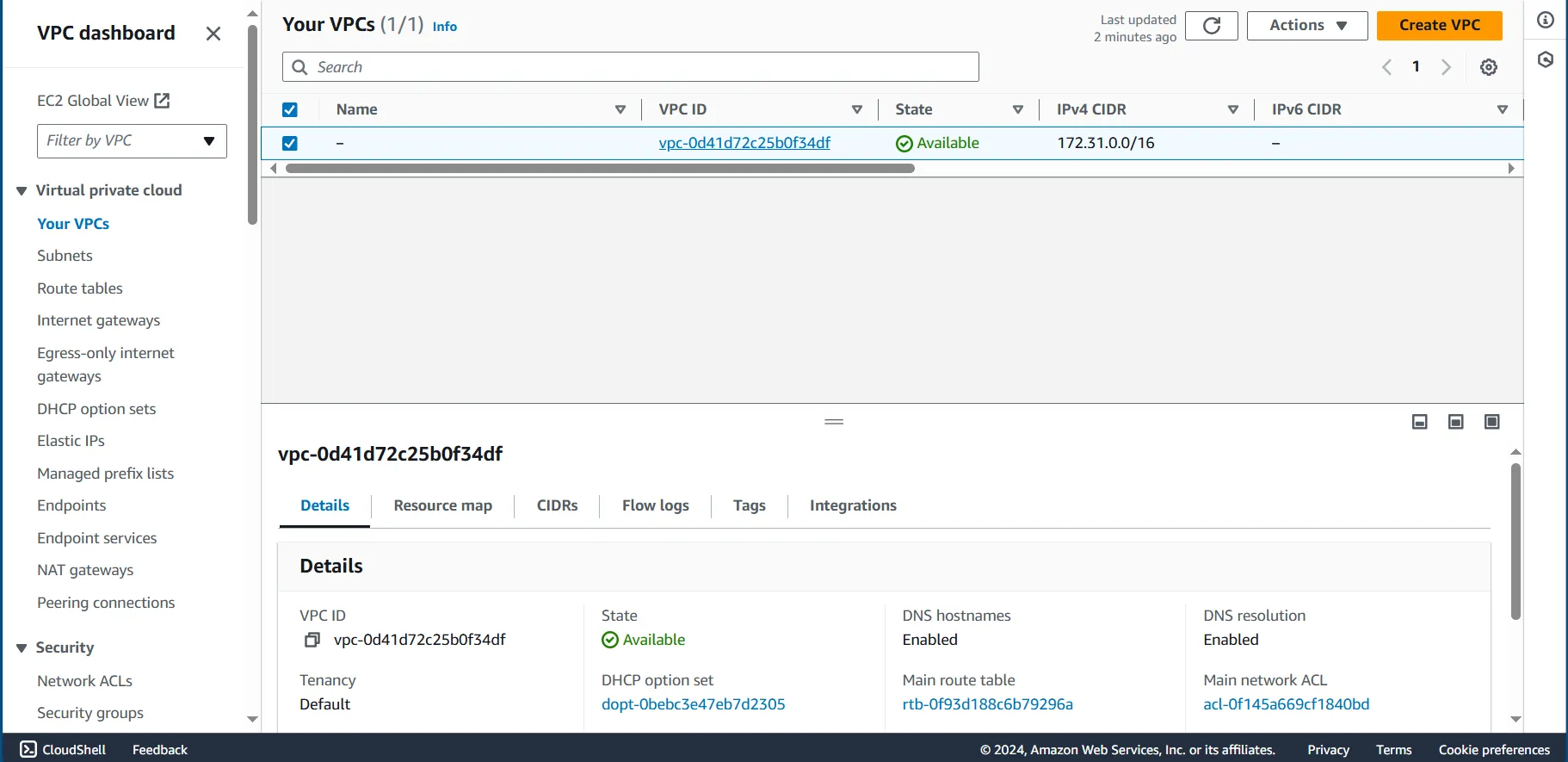The height and width of the screenshot is (762, 1568).
Task: Open Peering connections
Action: (106, 603)
